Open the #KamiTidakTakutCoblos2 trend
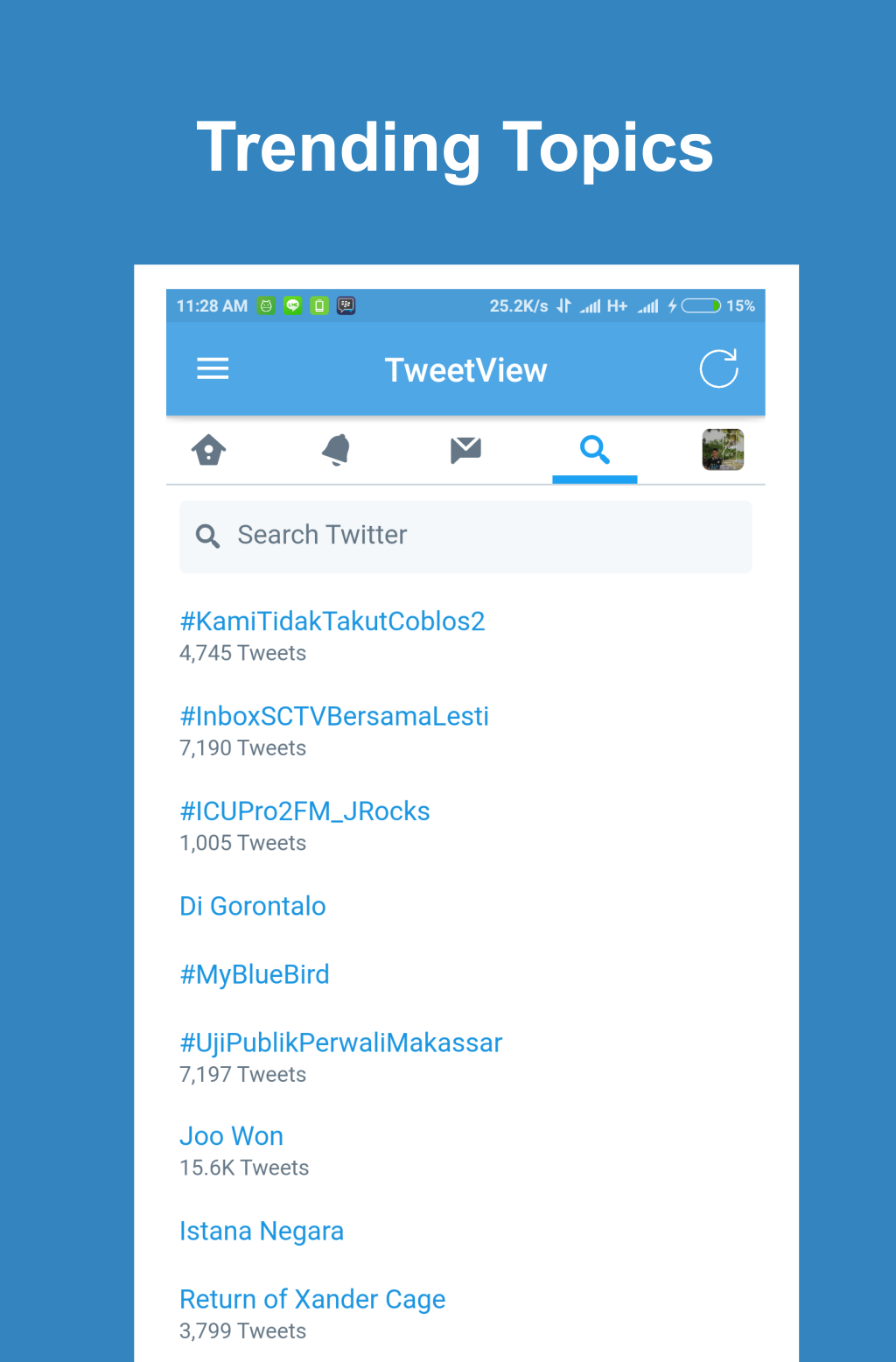This screenshot has height=1362, width=896. [x=332, y=621]
